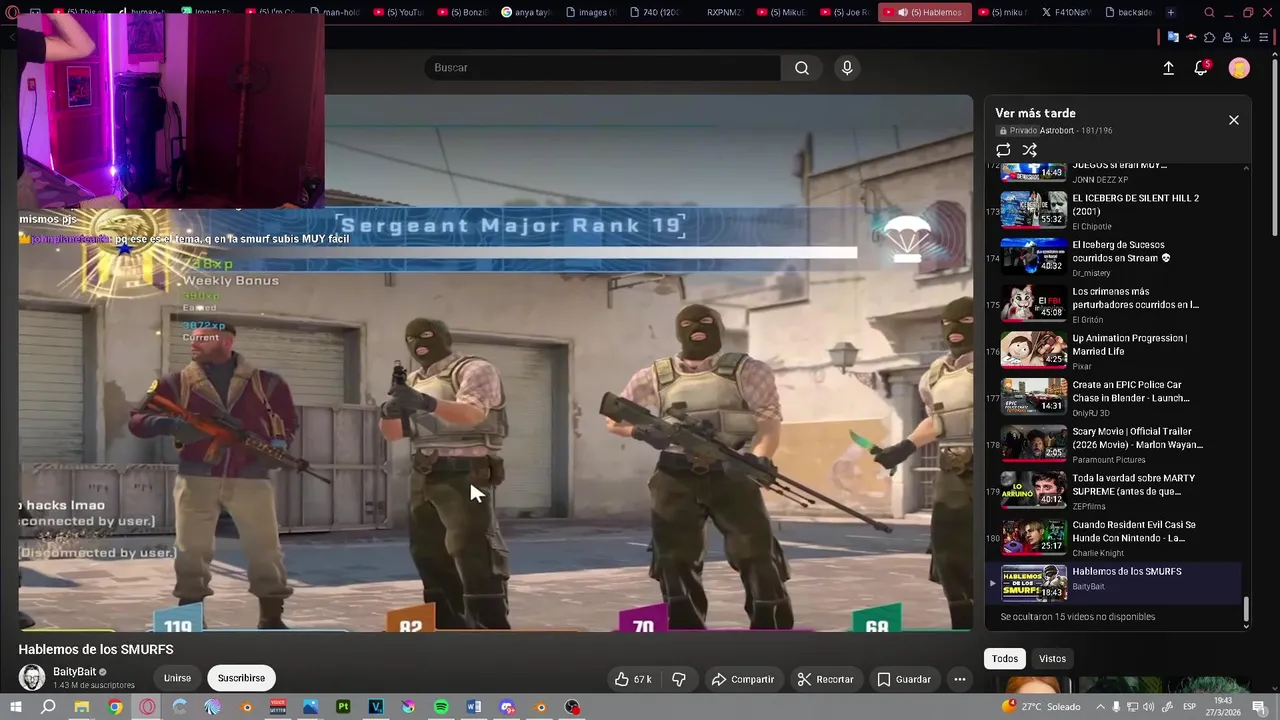Viewport: 1280px width, 720px height.
Task: Open Voice Meeter taskbar icon
Action: click(278, 707)
